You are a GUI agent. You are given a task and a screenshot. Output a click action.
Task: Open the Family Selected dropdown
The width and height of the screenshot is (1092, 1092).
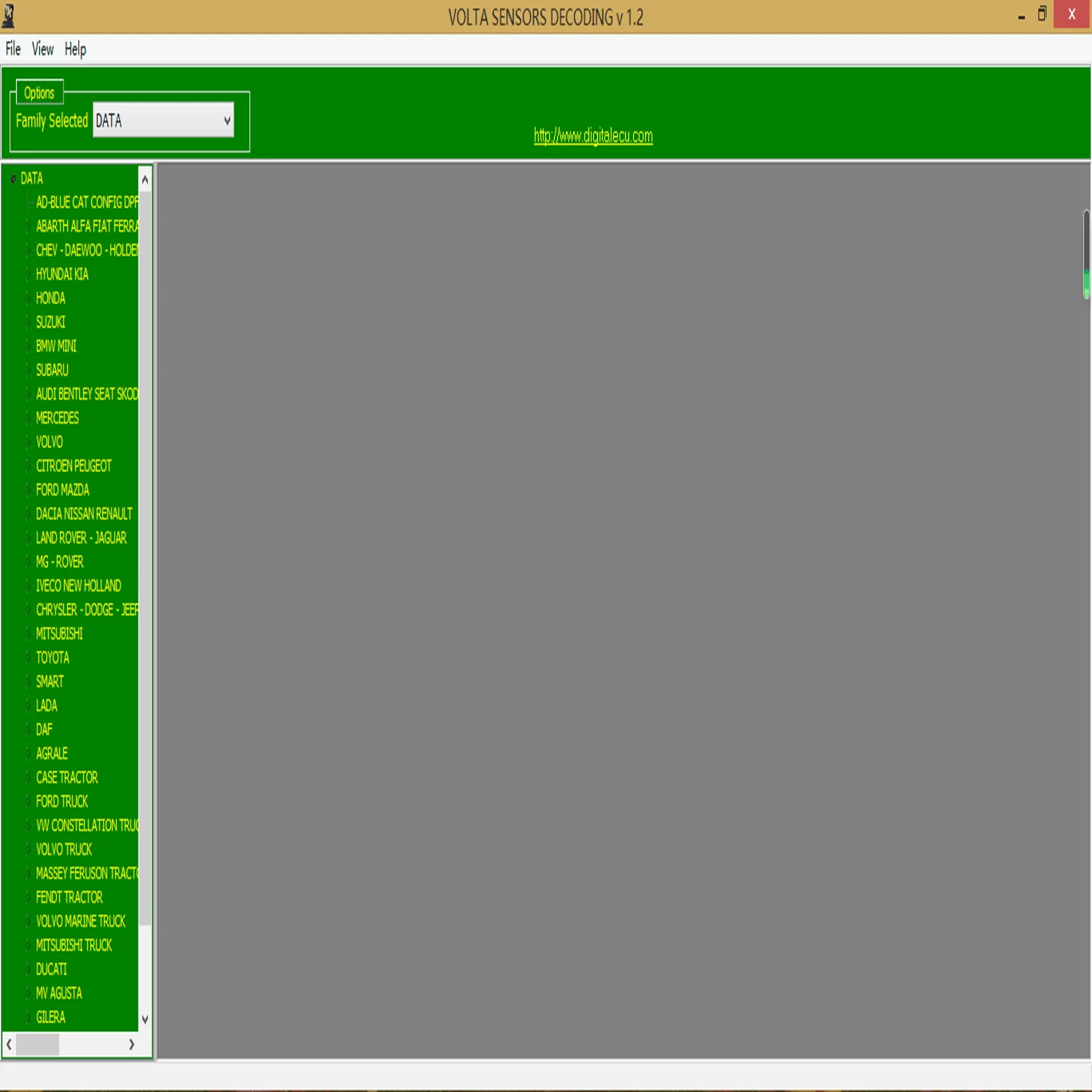tap(163, 120)
